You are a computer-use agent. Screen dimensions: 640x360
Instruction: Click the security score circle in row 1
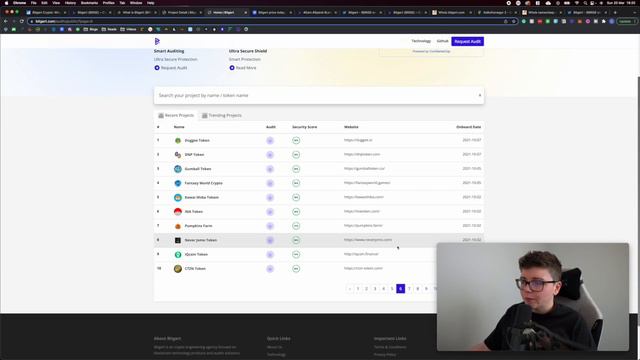coord(296,140)
